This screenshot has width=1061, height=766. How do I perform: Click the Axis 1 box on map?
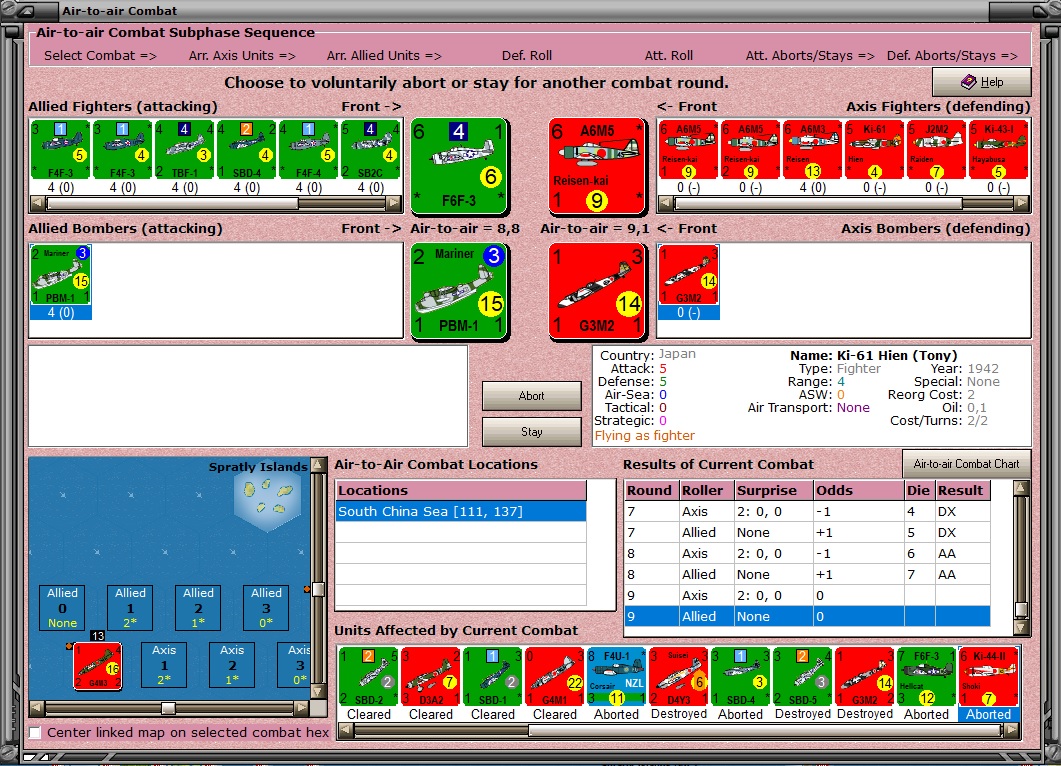coord(164,664)
